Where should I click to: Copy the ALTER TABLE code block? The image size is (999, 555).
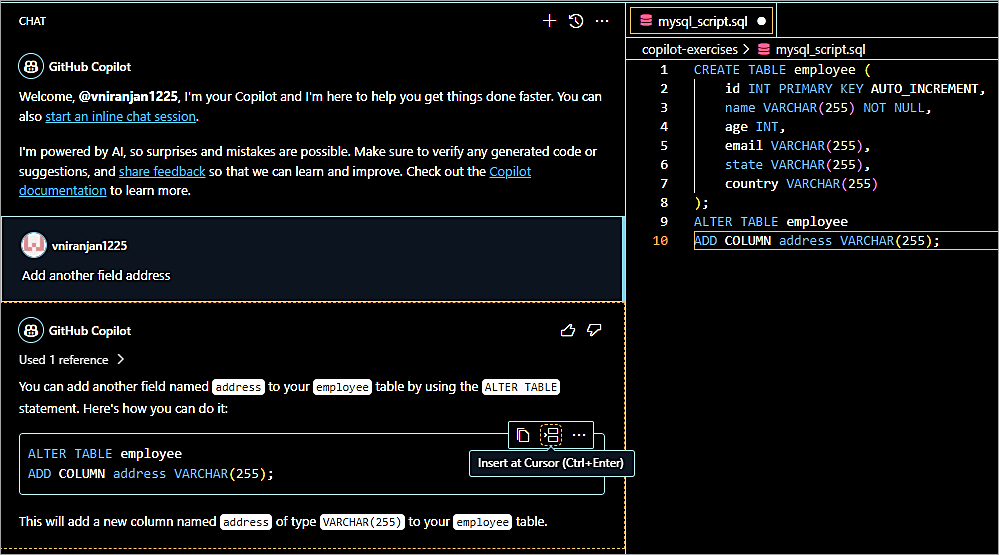pyautogui.click(x=523, y=435)
